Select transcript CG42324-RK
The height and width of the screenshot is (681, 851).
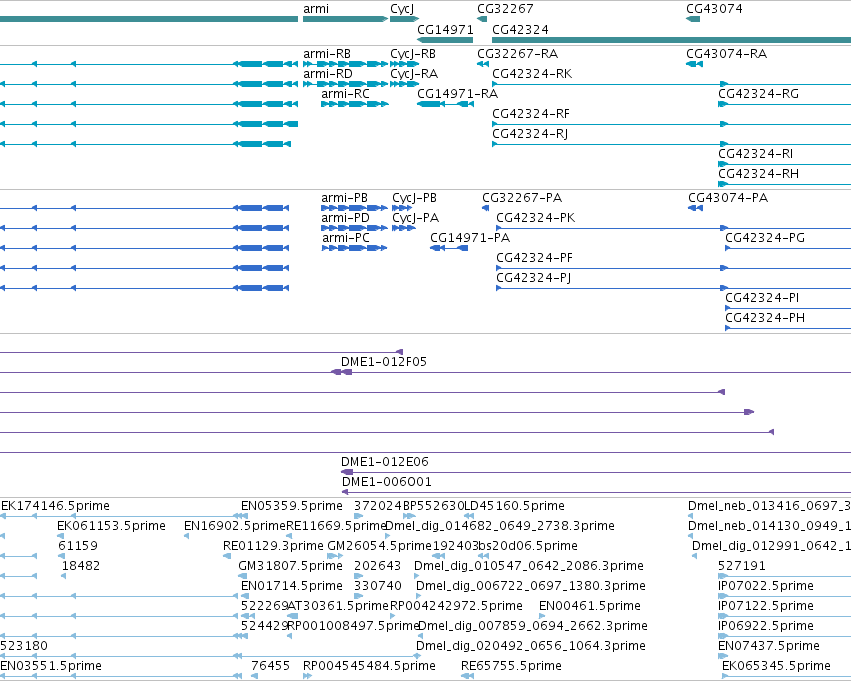click(x=671, y=84)
